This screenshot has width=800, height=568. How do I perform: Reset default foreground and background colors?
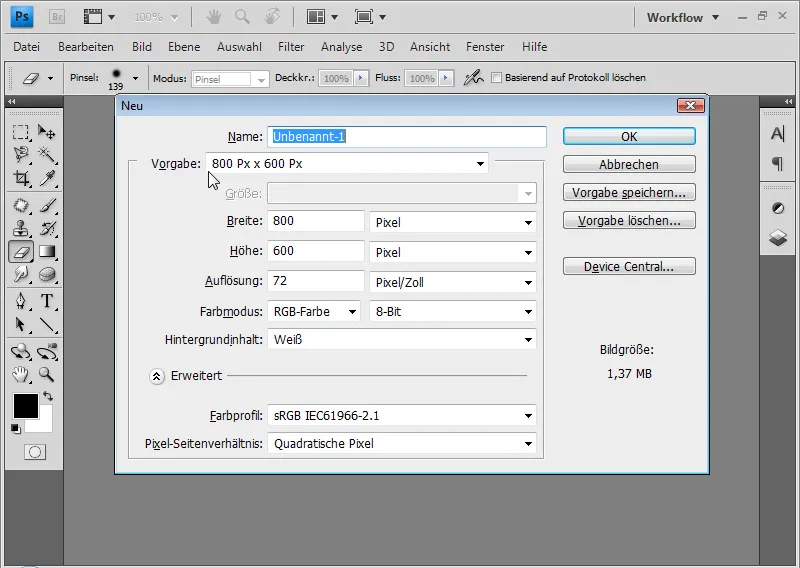(16, 429)
